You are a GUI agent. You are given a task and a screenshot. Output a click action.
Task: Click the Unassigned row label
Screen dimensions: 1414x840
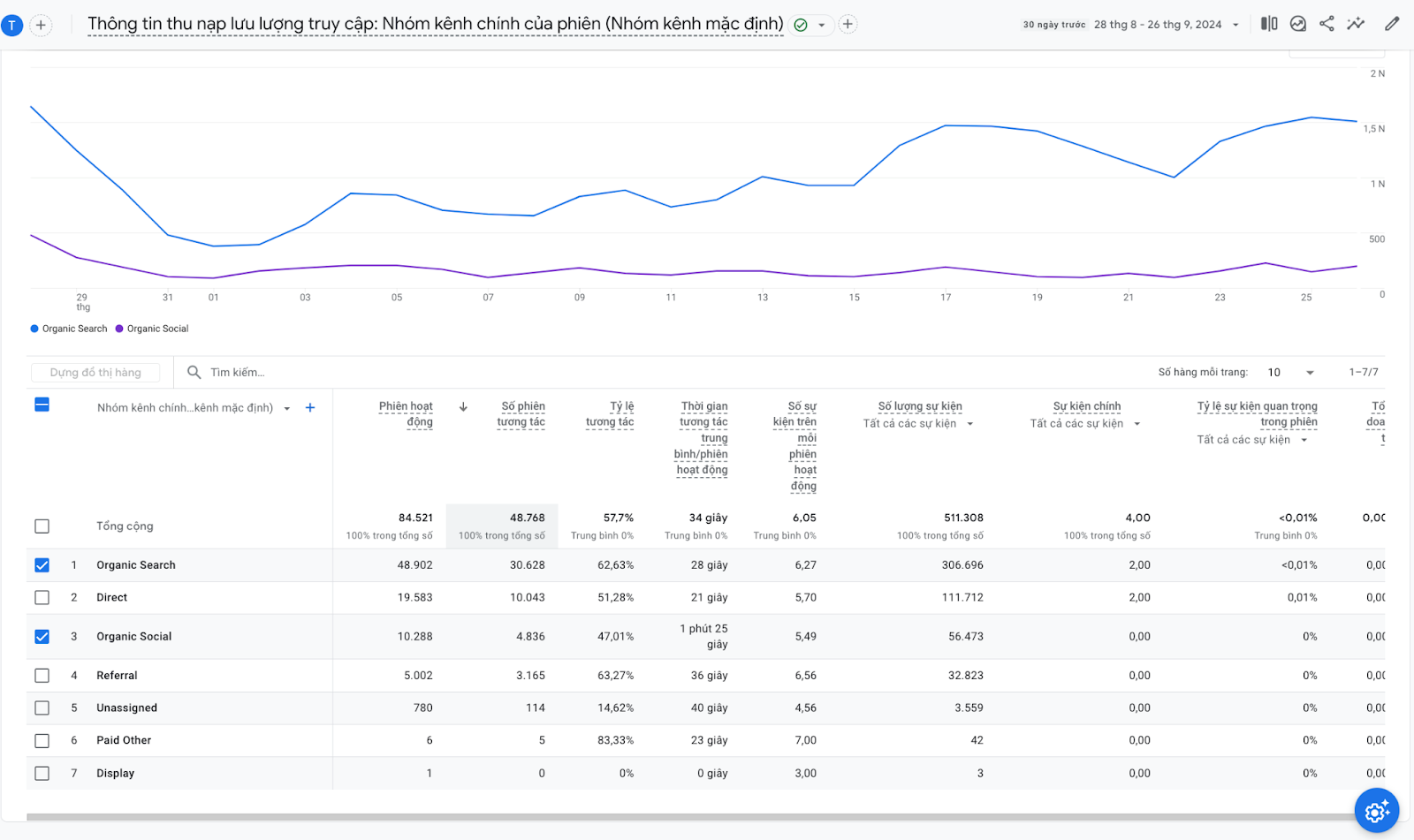(x=126, y=708)
